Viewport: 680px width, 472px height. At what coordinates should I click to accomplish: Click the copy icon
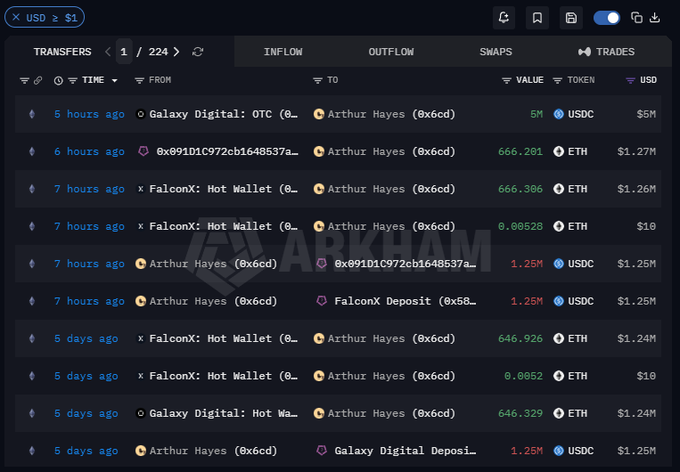(636, 17)
